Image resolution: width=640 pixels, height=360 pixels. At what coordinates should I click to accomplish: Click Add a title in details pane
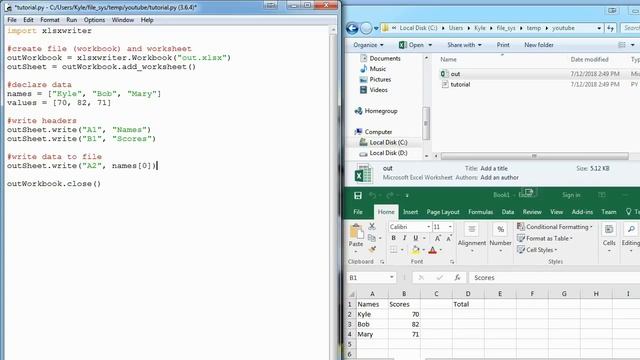[494, 168]
